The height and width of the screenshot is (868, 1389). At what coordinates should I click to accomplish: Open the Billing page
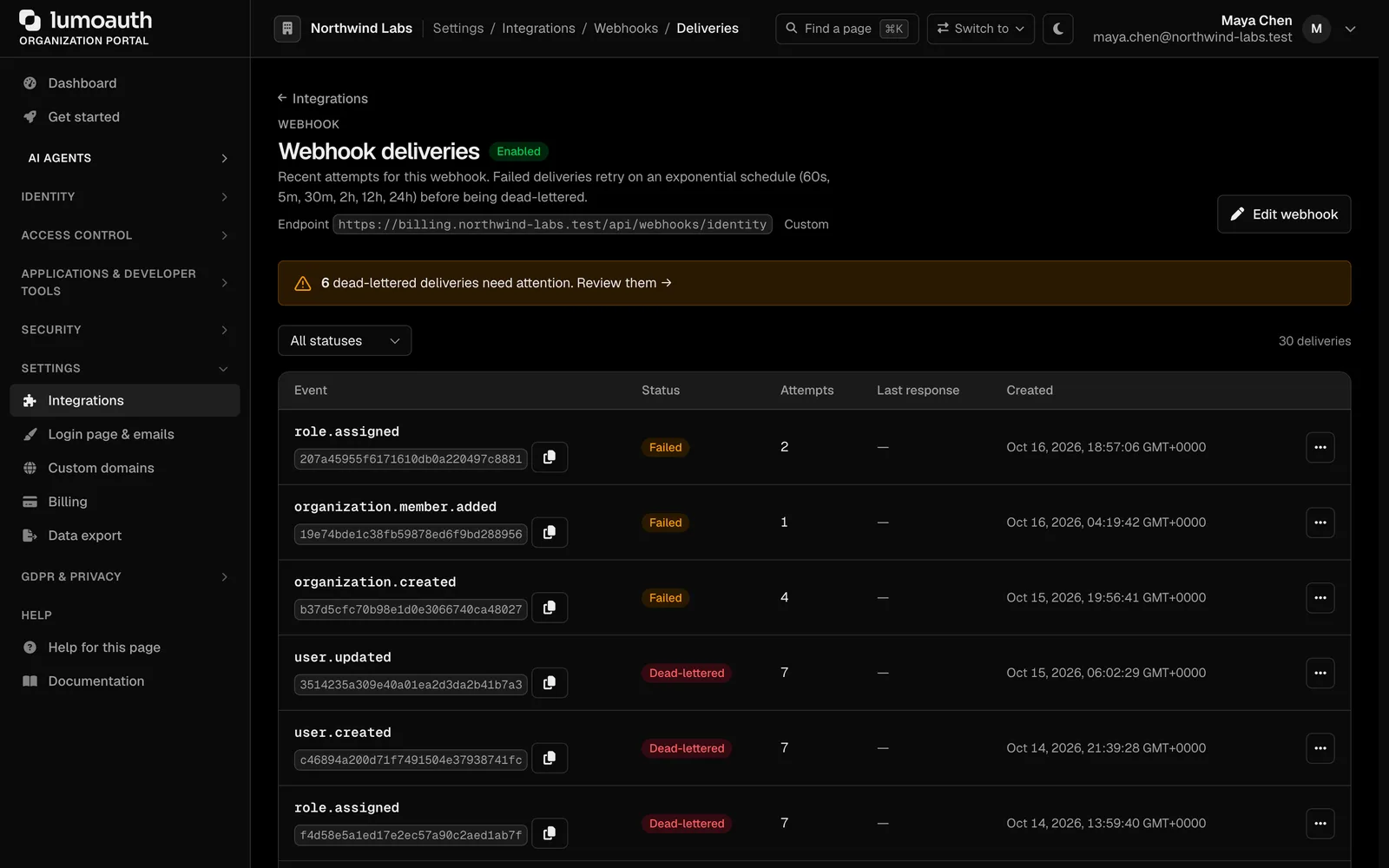click(x=125, y=502)
